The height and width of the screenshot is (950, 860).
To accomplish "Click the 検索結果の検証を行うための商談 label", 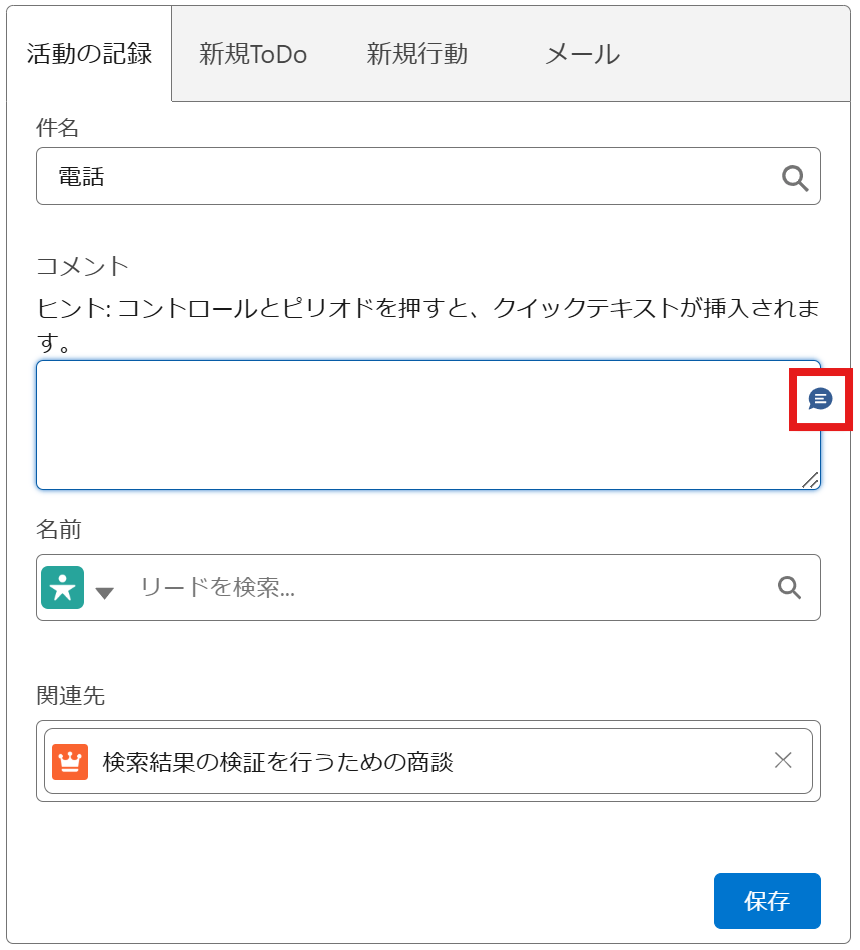I will click(x=278, y=762).
